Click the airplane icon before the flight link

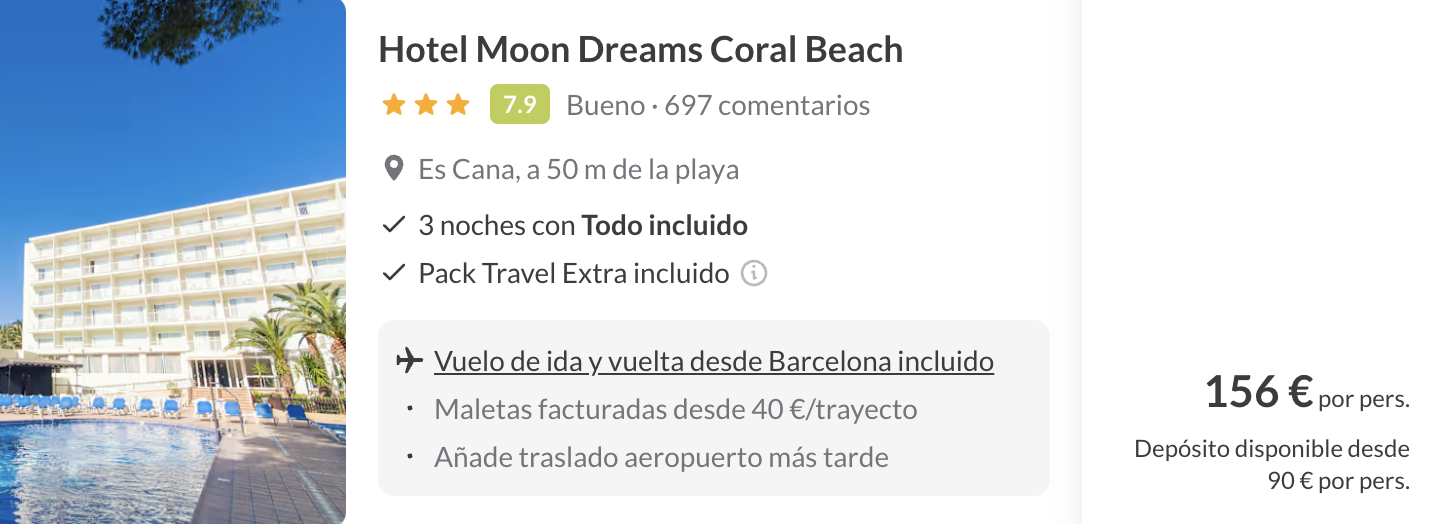409,361
